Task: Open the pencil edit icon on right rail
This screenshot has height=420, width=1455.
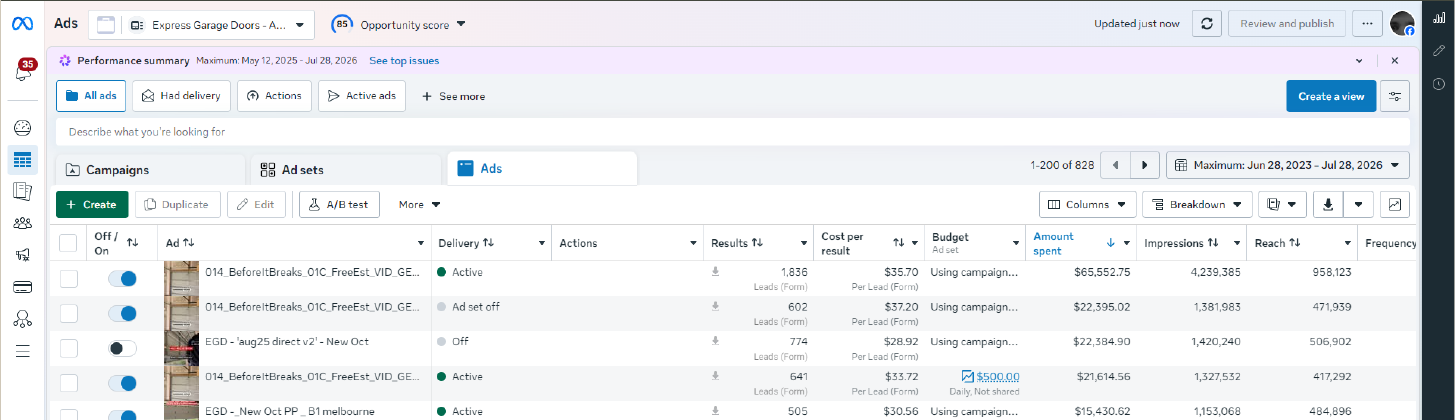Action: pyautogui.click(x=1438, y=50)
